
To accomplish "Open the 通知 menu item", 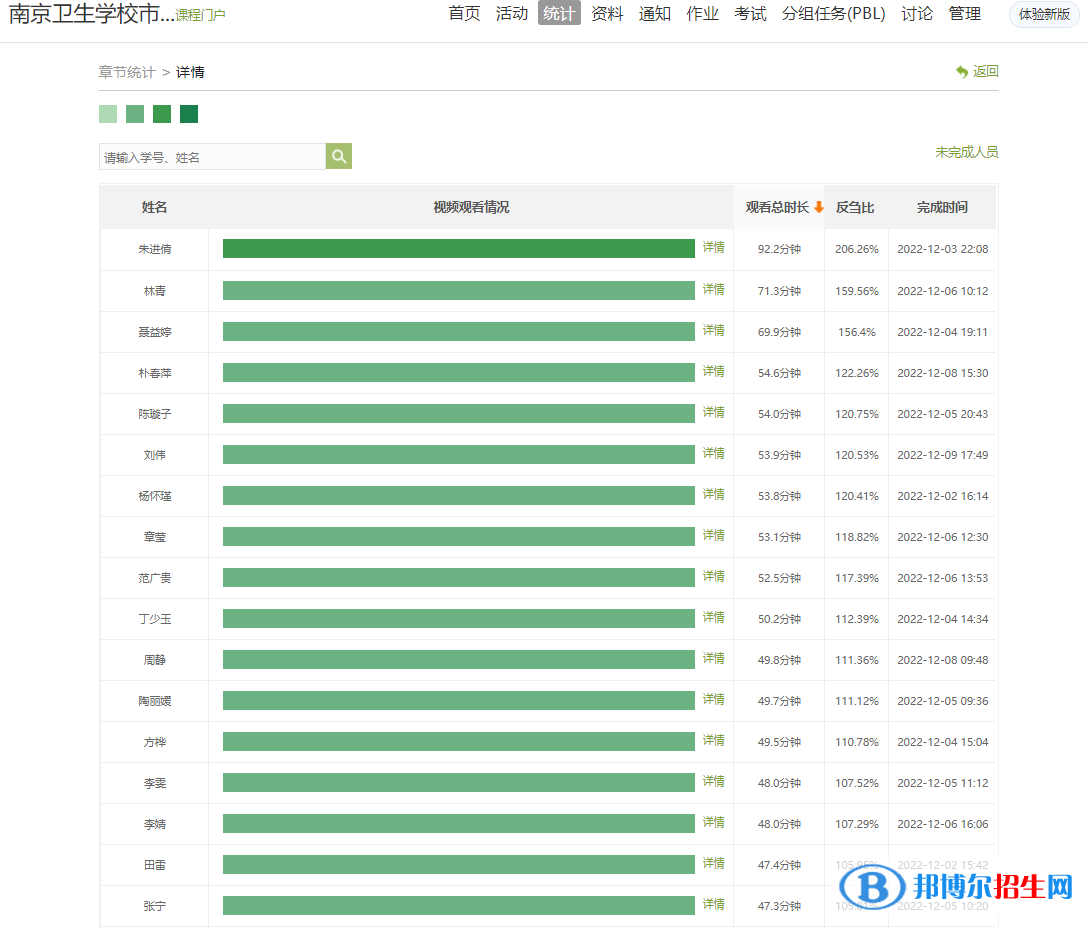I will (x=654, y=14).
